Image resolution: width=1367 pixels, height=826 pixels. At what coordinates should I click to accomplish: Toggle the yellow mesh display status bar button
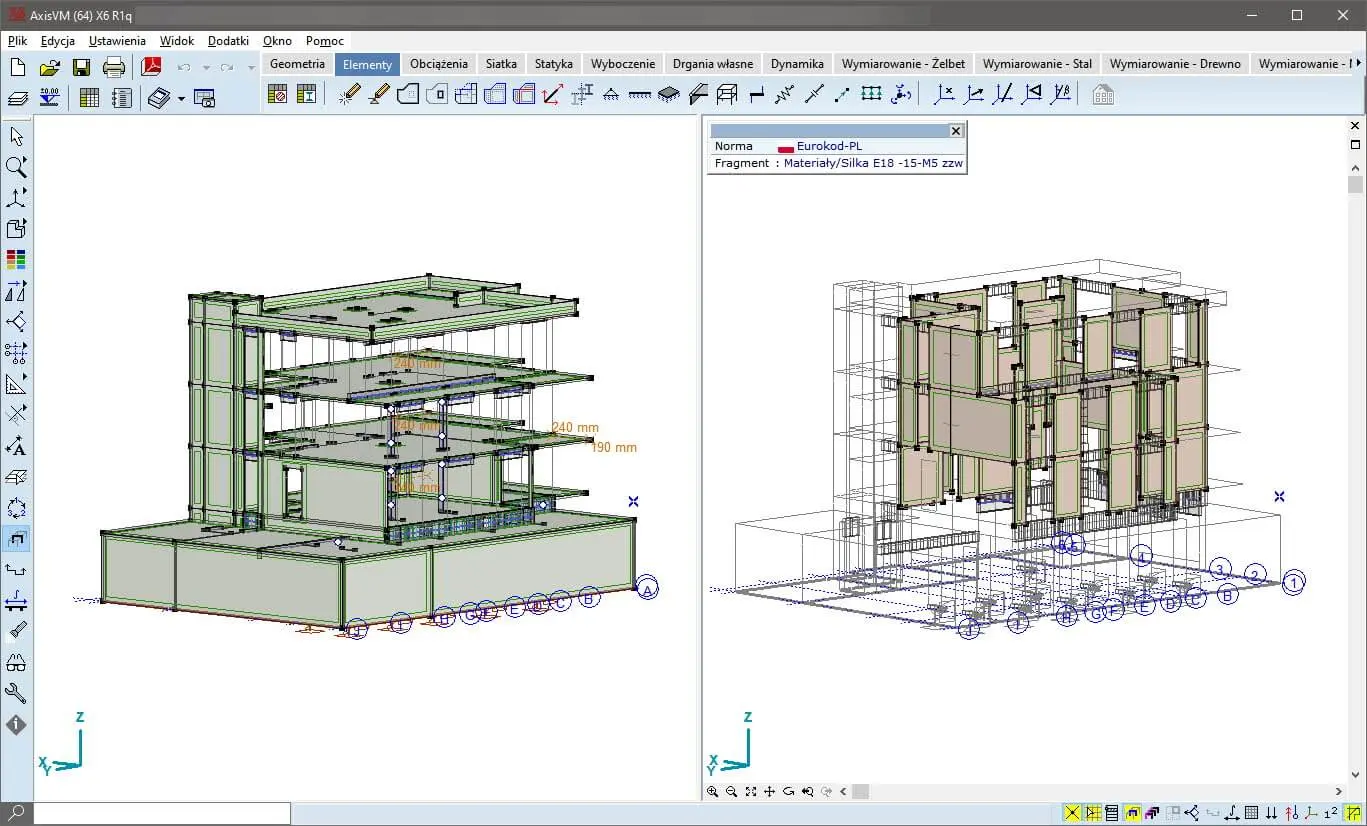1093,813
